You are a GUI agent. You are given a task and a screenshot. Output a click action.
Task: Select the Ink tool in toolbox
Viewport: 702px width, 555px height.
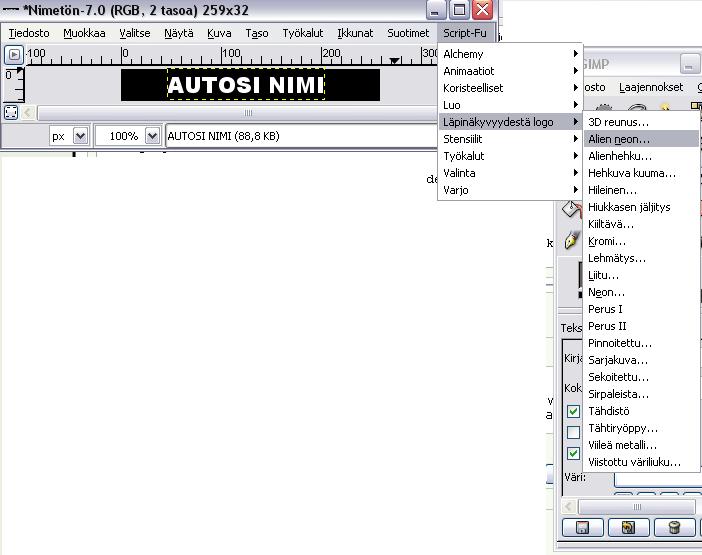[x=572, y=240]
